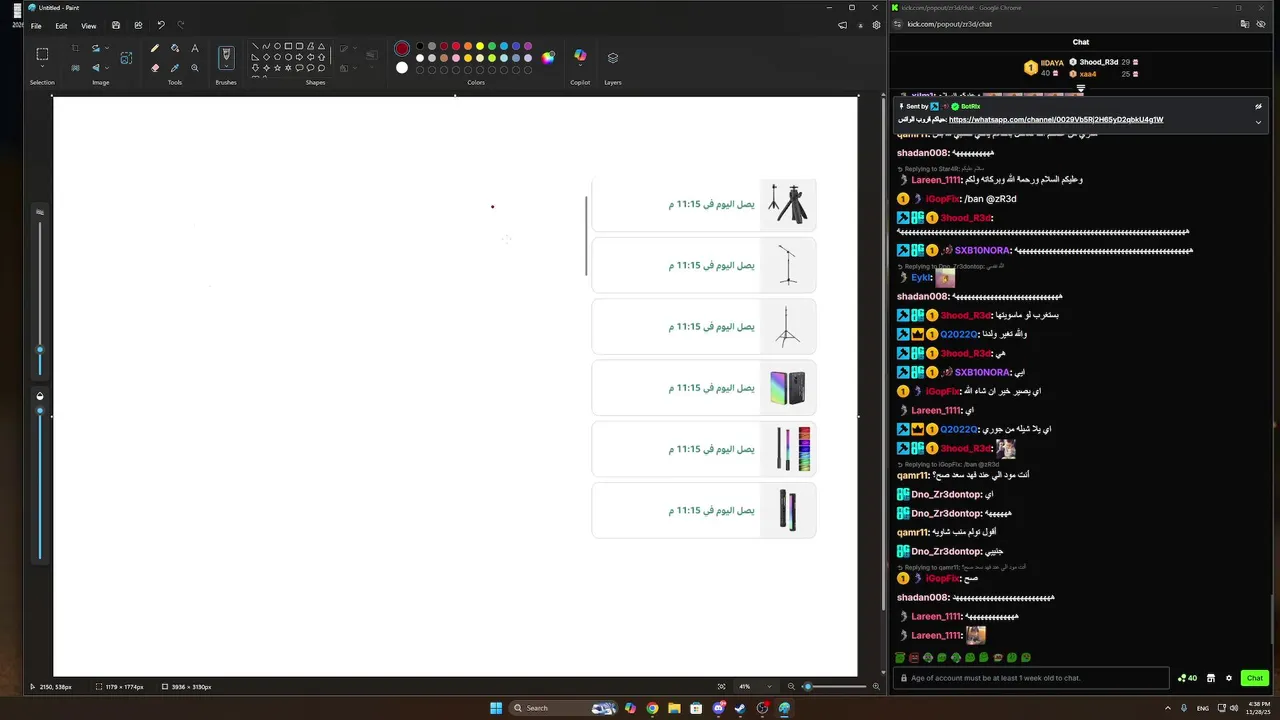Activate the Color picker eyedropper tool
The image size is (1280, 720).
pyautogui.click(x=175, y=68)
